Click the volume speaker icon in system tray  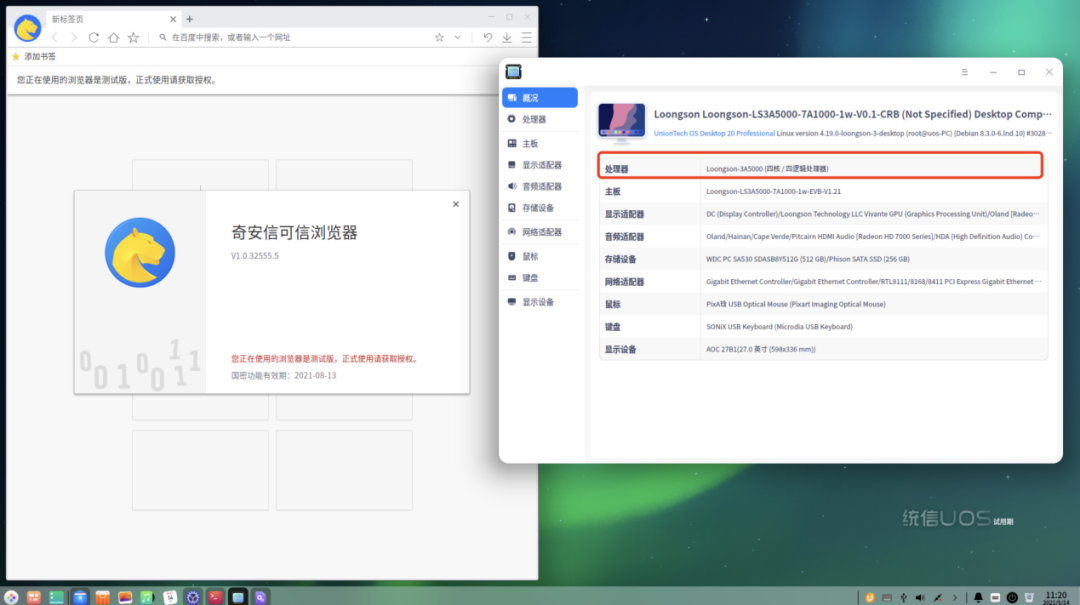point(920,597)
